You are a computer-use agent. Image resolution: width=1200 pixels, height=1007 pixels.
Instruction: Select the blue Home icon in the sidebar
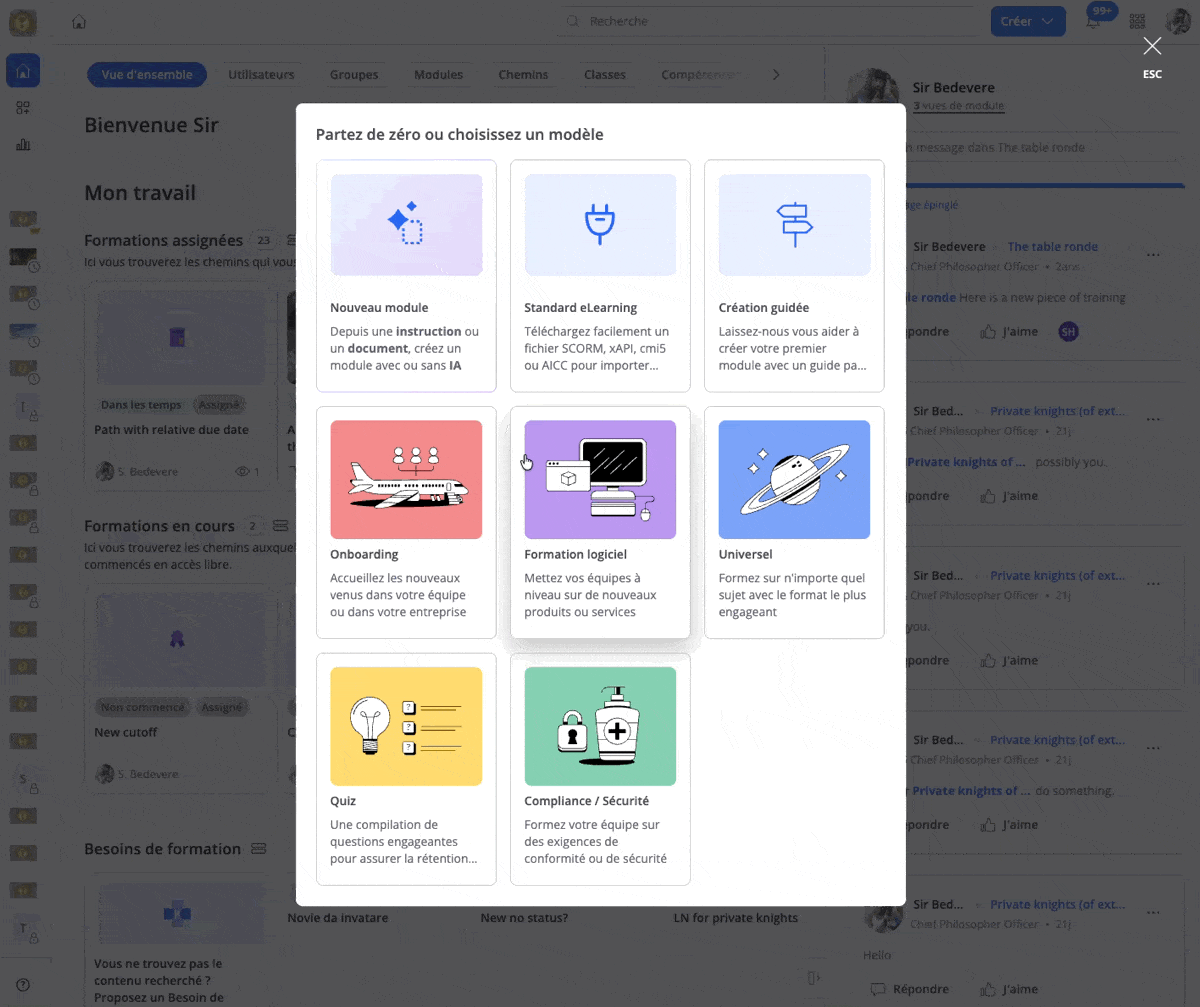tap(22, 70)
